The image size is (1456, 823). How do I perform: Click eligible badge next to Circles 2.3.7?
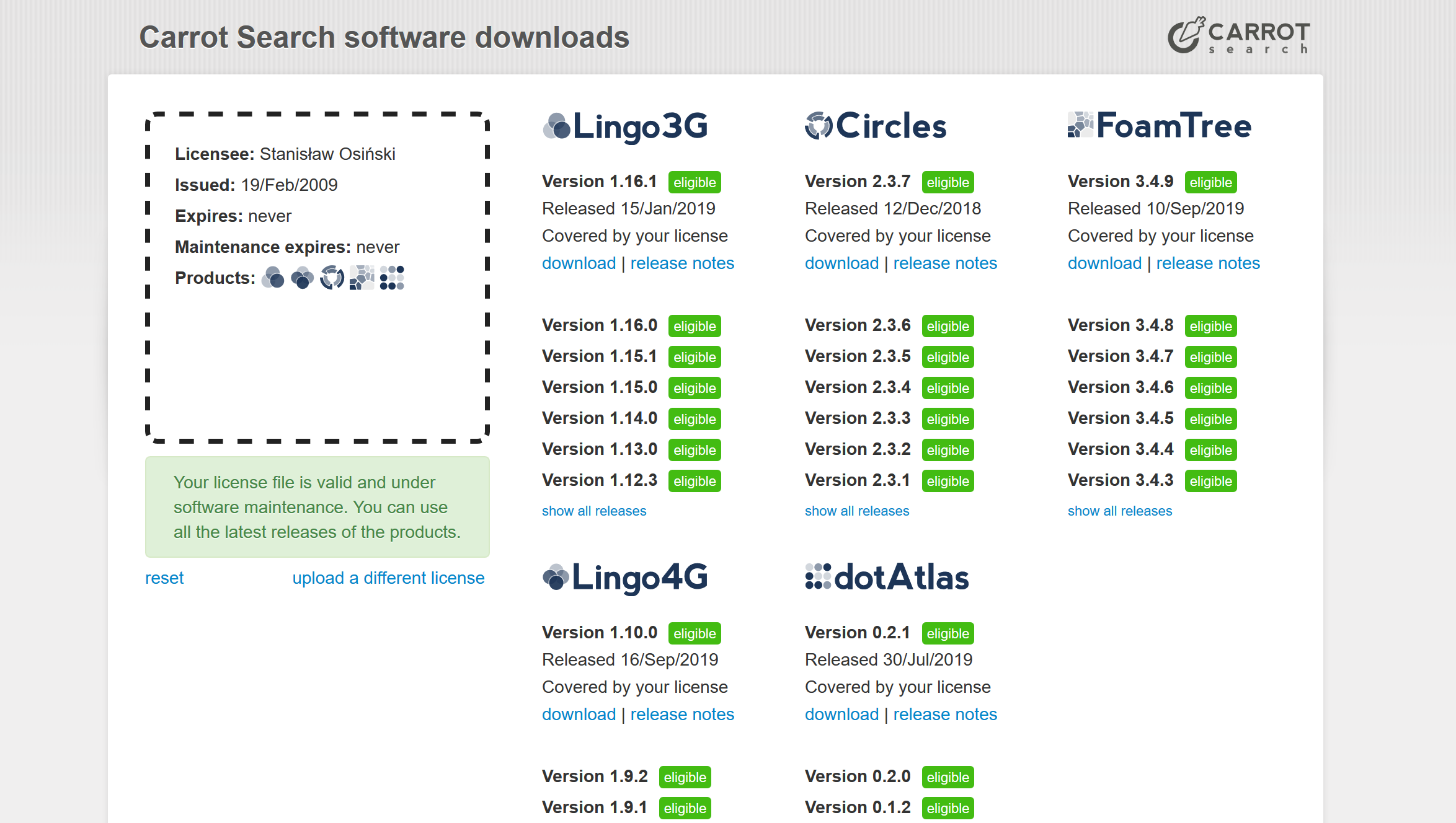(x=948, y=182)
